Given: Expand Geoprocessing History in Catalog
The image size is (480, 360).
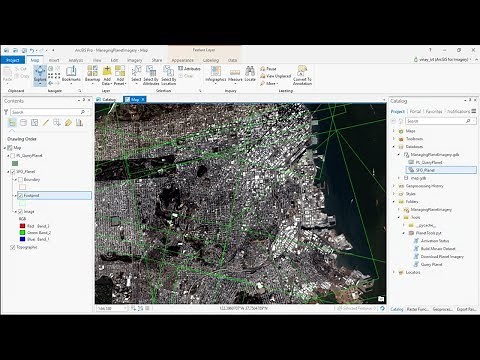Looking at the screenshot, I should [394, 186].
